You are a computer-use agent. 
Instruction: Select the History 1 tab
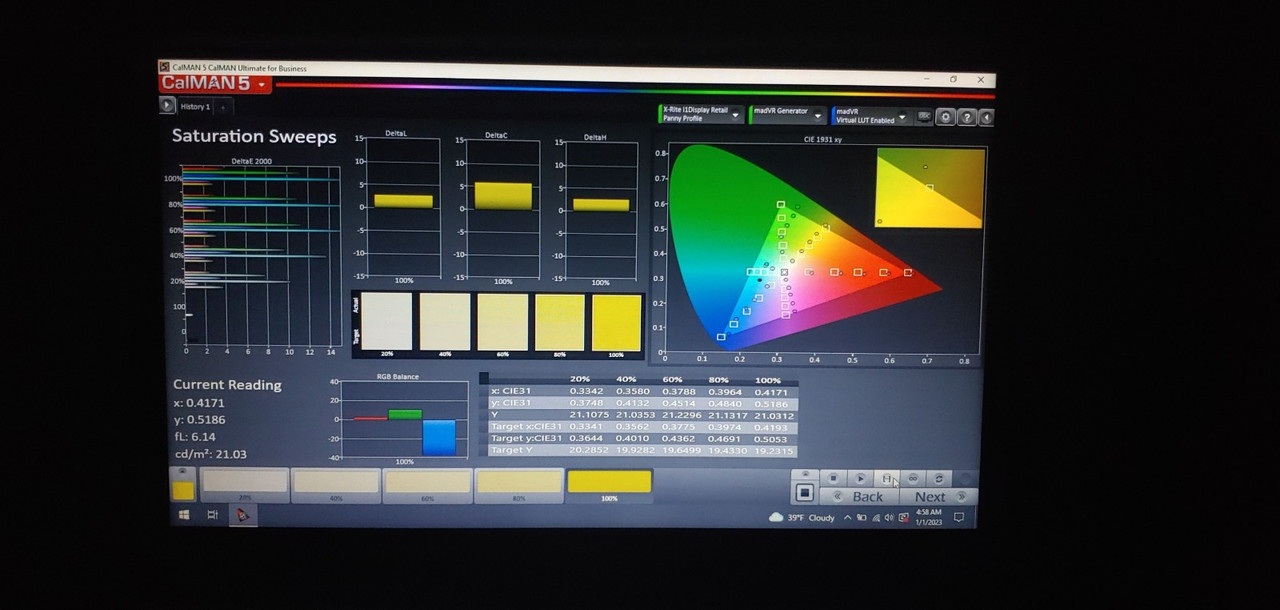195,106
